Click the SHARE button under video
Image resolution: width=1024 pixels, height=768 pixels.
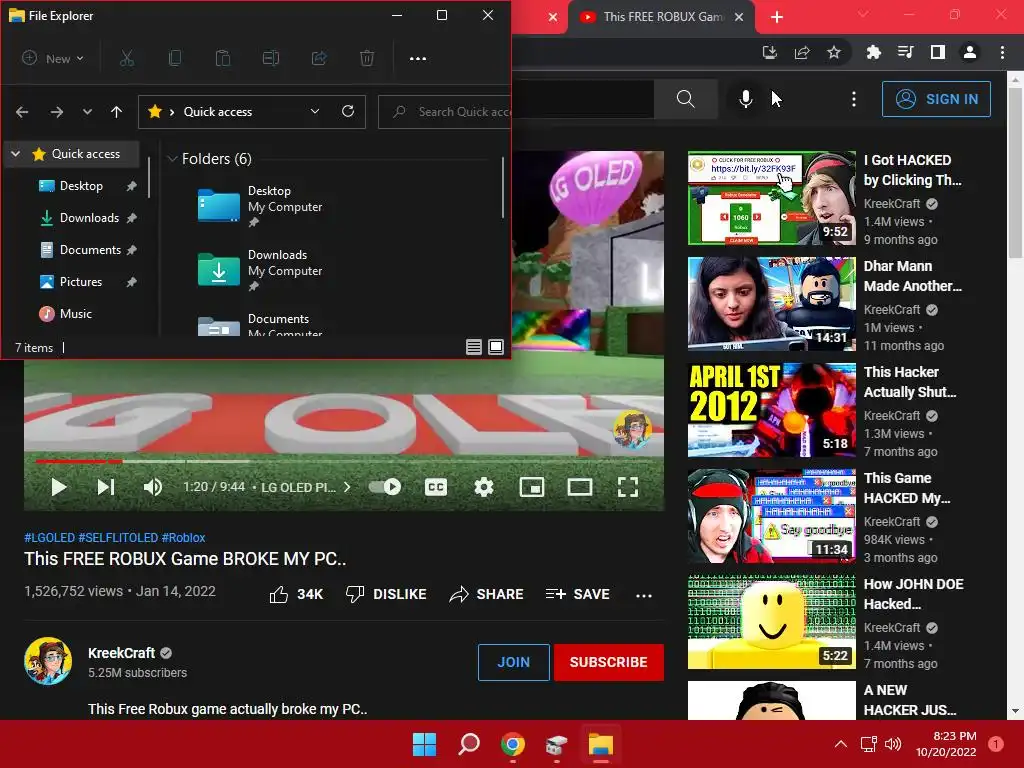click(x=487, y=594)
